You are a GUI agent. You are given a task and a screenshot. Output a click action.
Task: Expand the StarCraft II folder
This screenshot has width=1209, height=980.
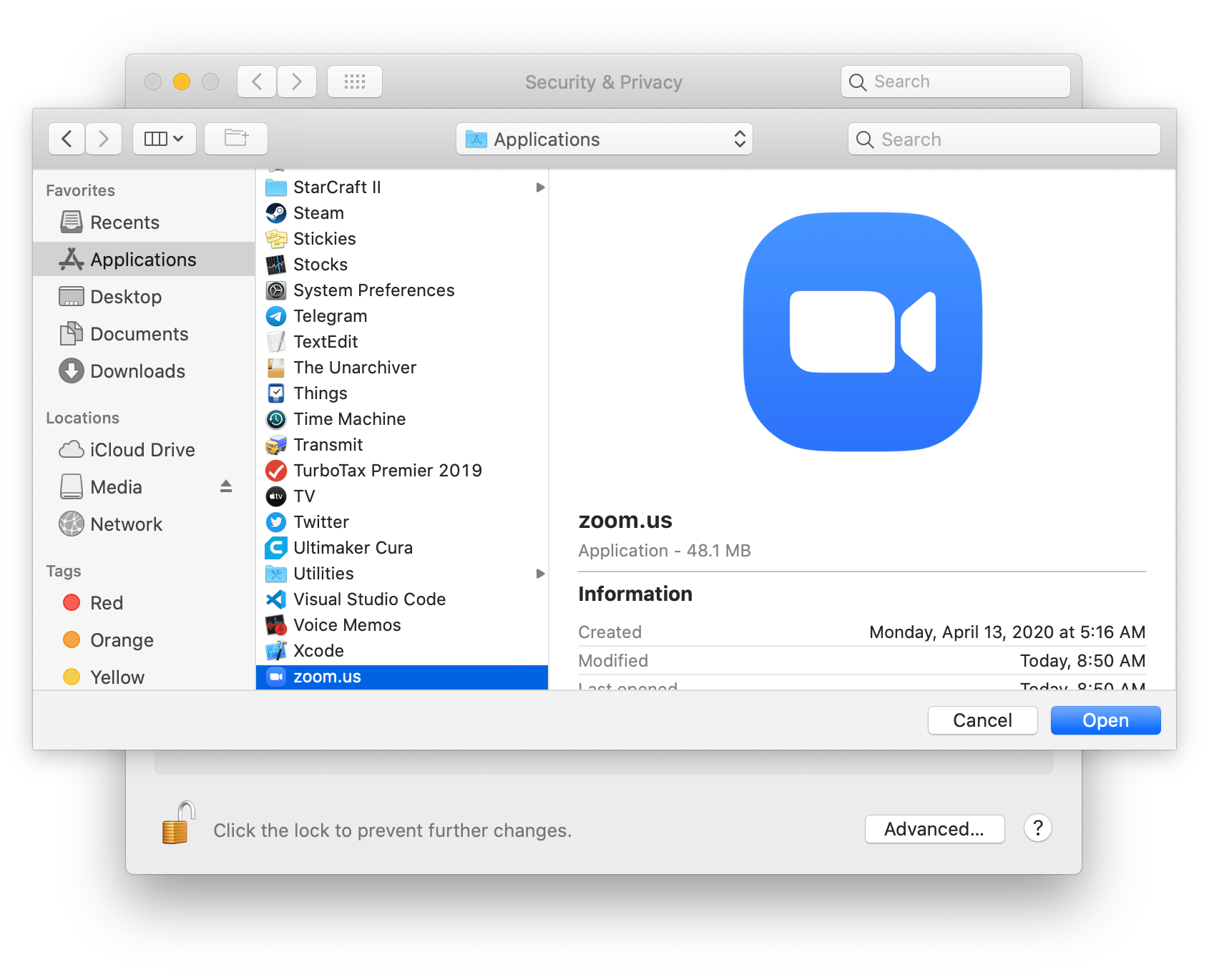tap(540, 187)
